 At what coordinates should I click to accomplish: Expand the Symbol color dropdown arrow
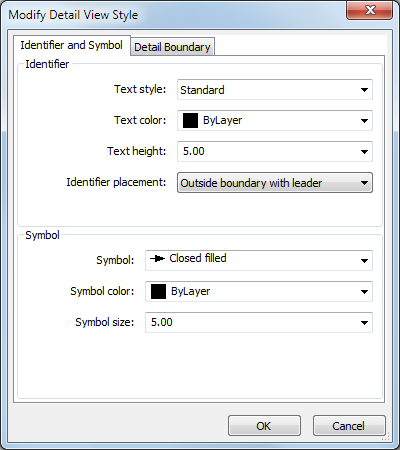pyautogui.click(x=364, y=292)
